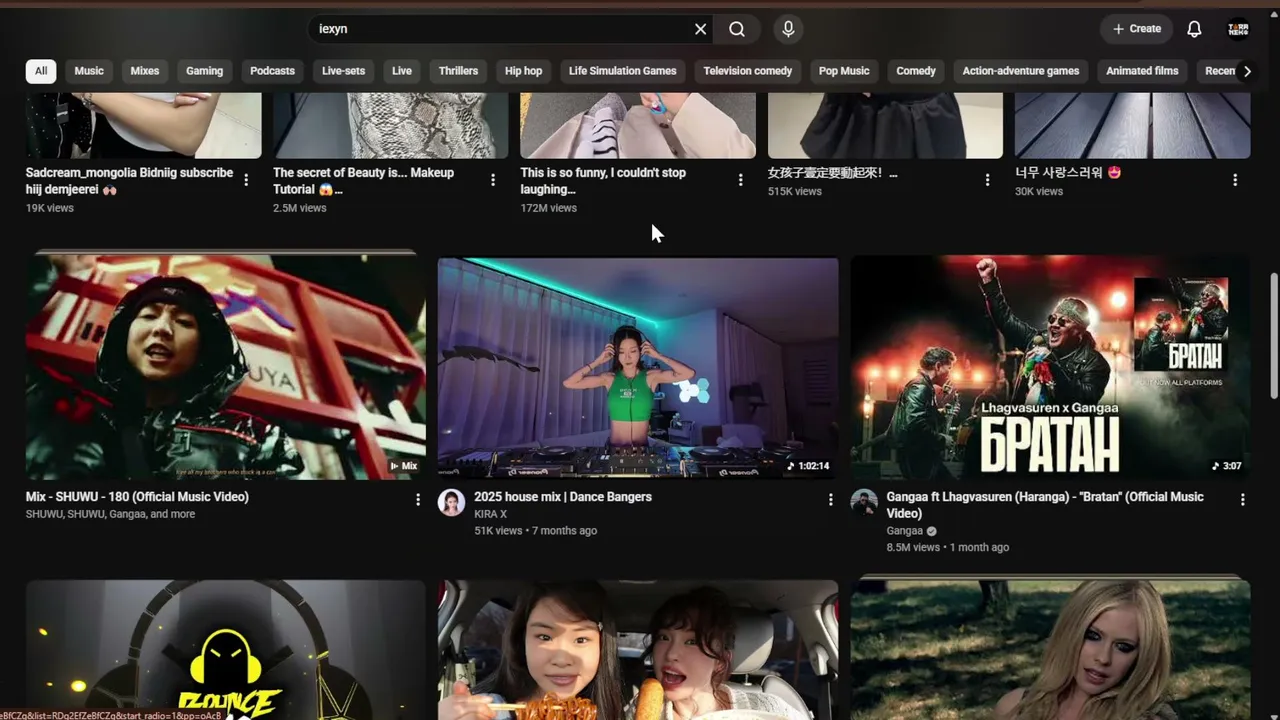Select the Thrillers filter chip

pos(458,71)
